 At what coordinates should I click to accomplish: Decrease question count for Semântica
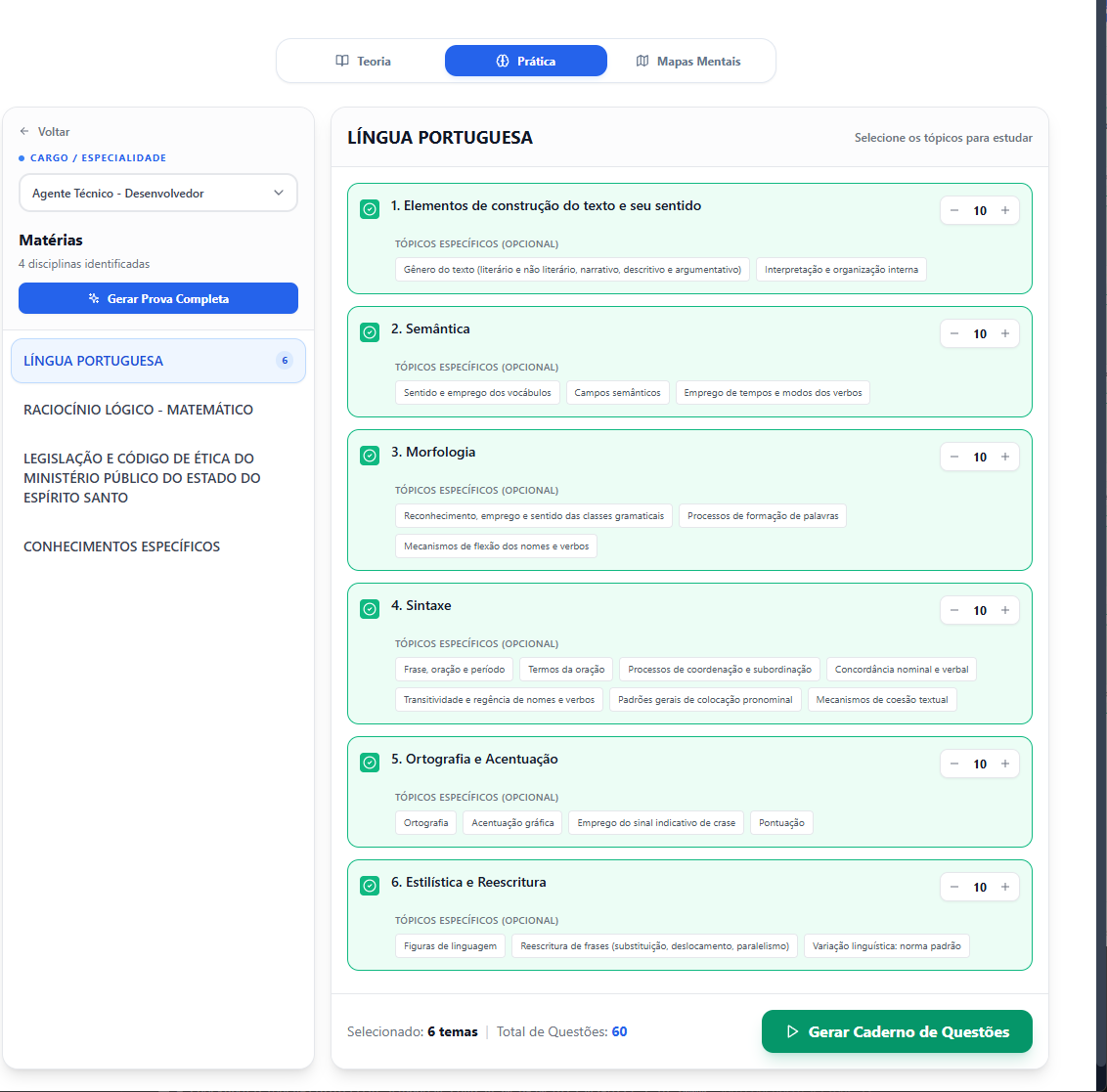(x=954, y=334)
